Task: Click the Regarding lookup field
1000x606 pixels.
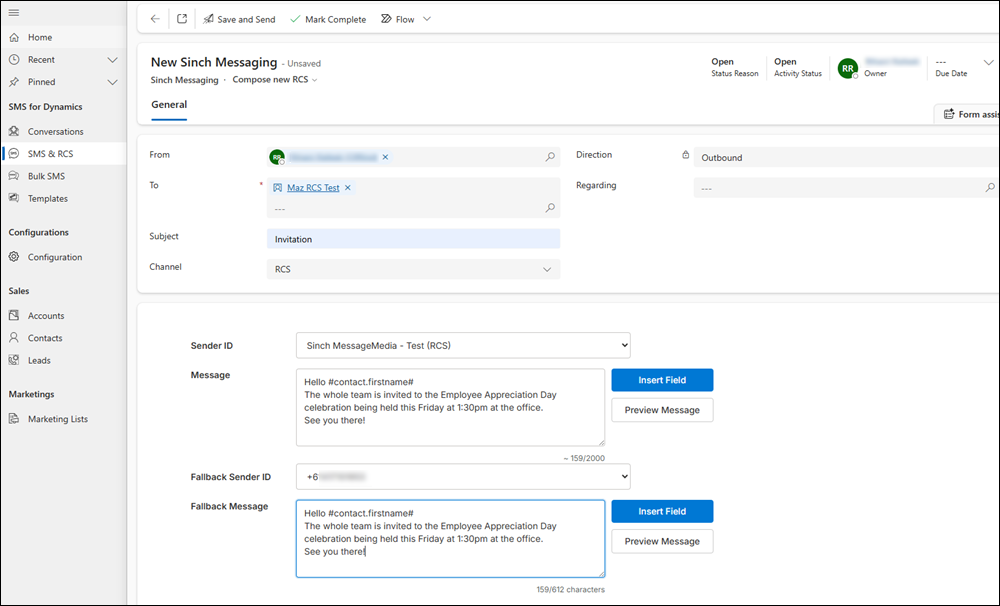Action: tap(845, 188)
